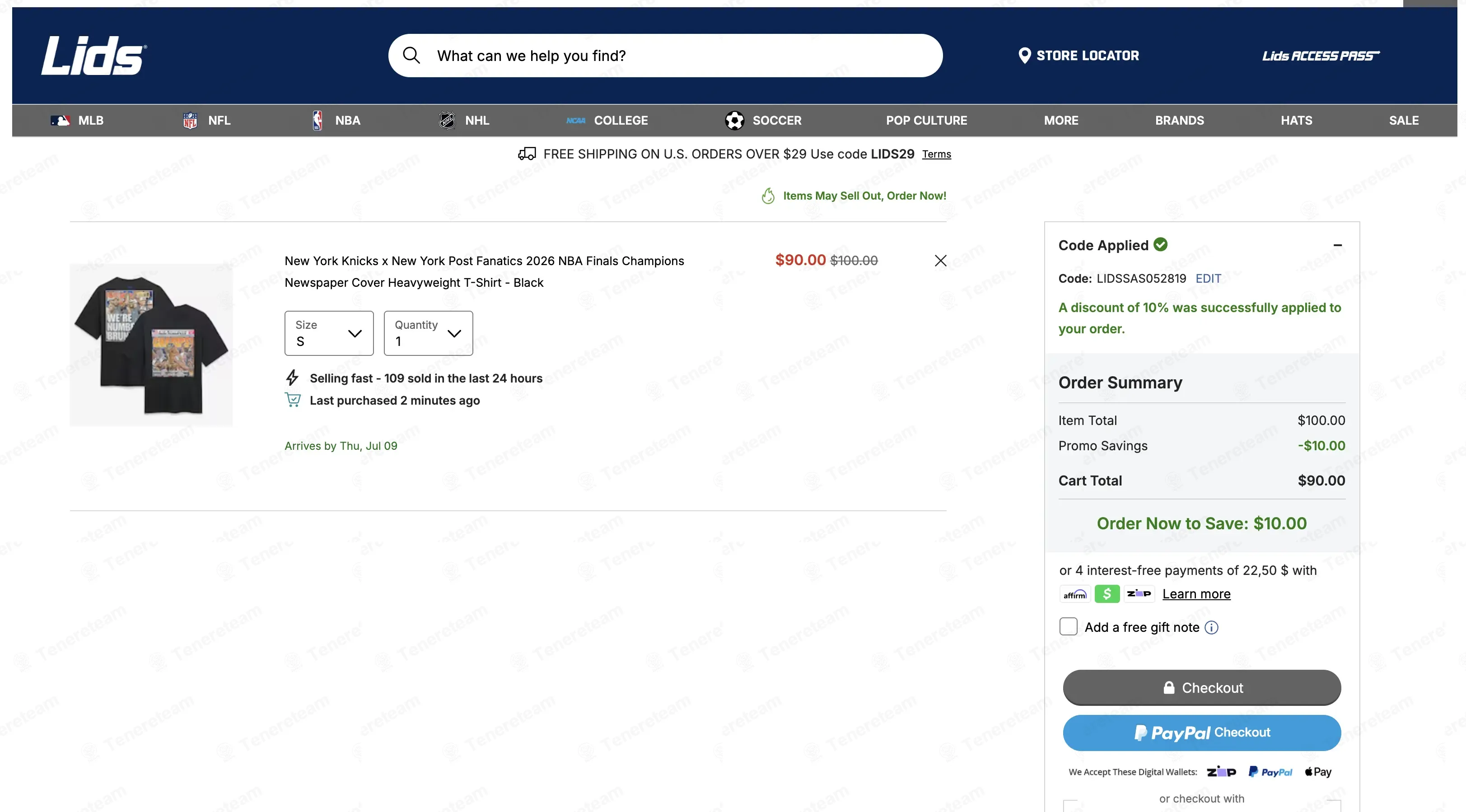This screenshot has width=1466, height=812.
Task: Open the SALE menu
Action: click(1404, 120)
